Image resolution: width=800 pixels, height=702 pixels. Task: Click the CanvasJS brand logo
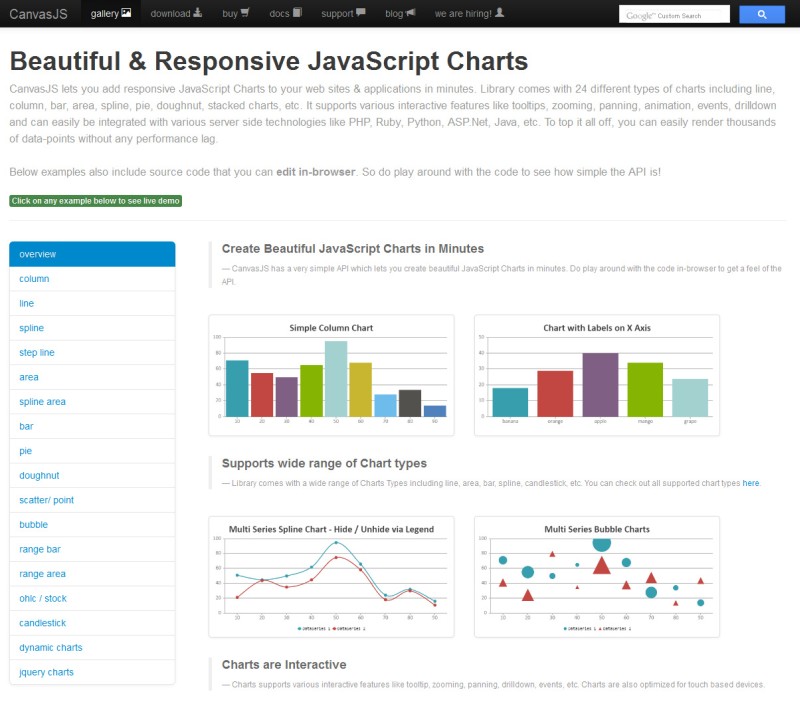[x=38, y=14]
